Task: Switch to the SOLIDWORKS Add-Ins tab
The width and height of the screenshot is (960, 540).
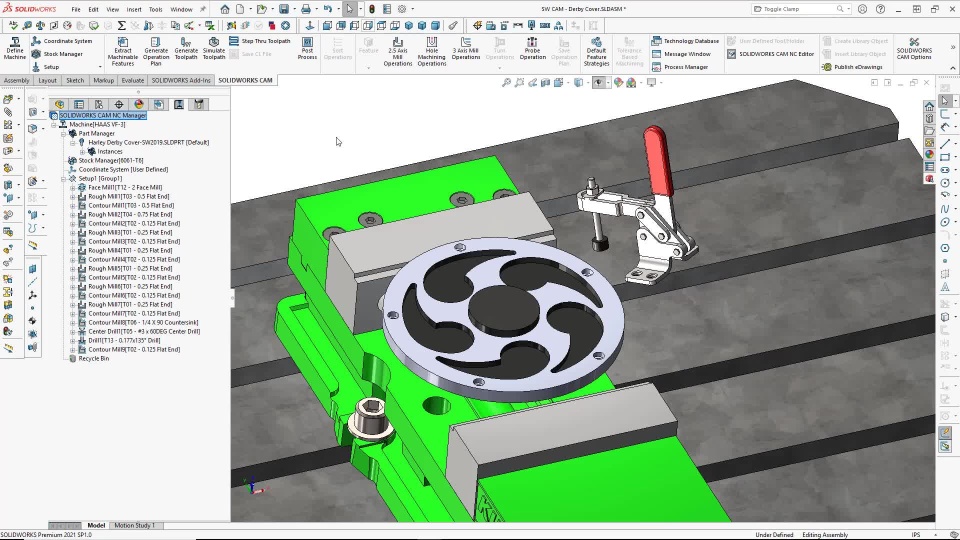Action: point(181,80)
